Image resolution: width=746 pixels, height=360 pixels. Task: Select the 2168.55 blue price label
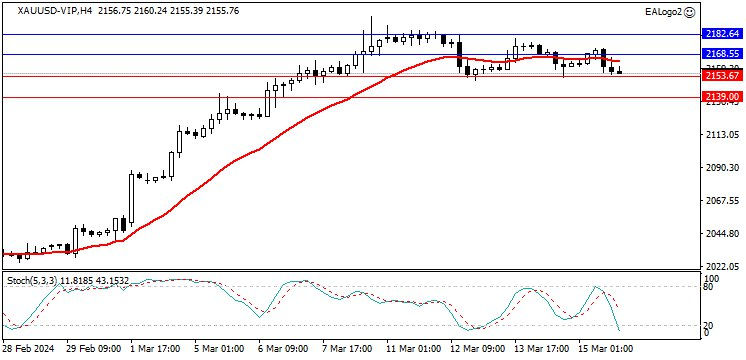pos(722,54)
